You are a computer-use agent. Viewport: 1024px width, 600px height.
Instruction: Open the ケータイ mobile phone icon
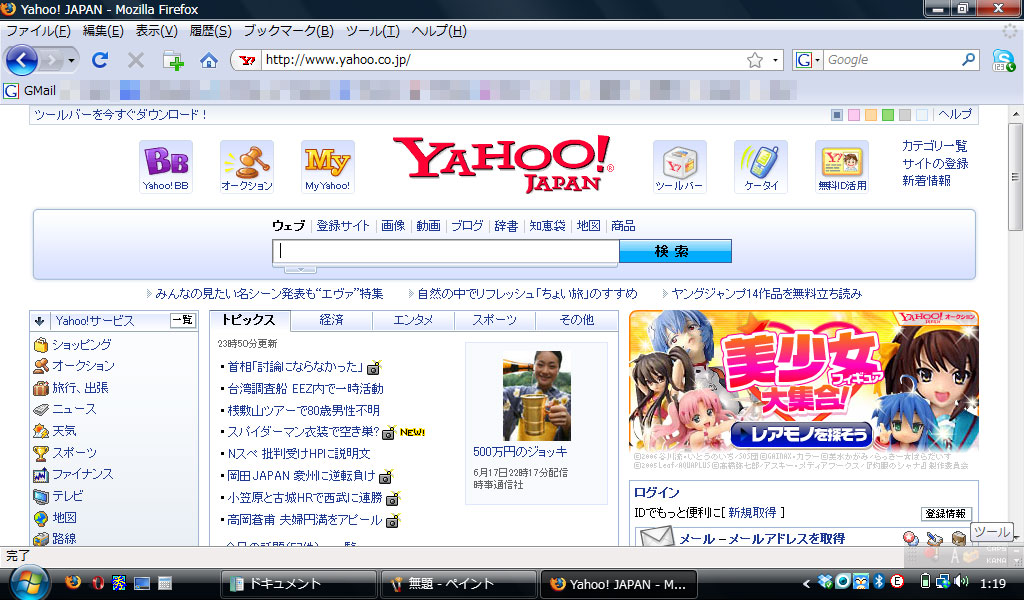pos(761,166)
